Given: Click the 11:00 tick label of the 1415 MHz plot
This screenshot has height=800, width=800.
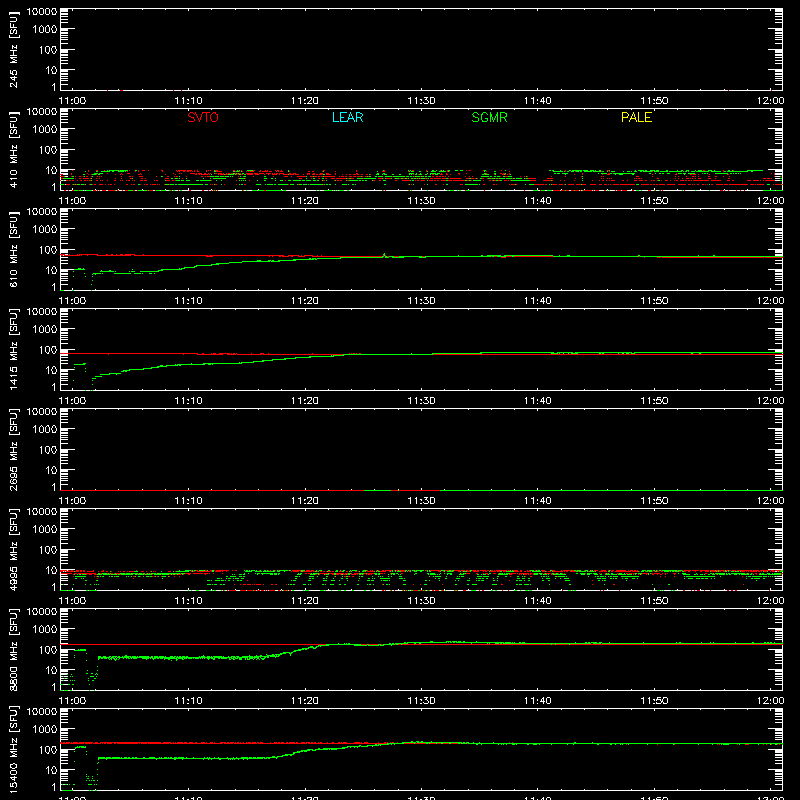Looking at the screenshot, I should click(x=72, y=401).
